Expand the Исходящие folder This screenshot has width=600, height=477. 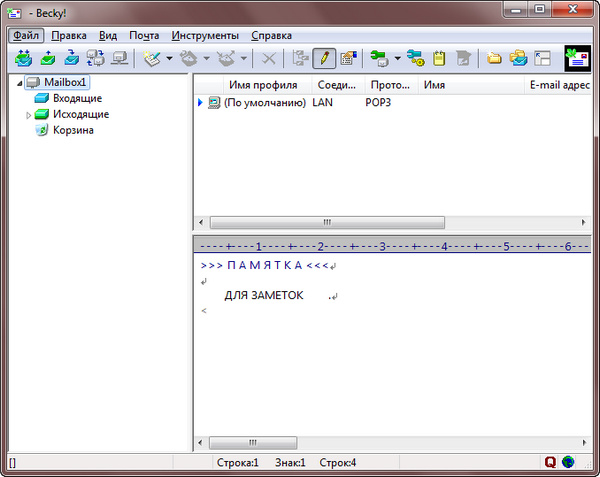[x=28, y=115]
